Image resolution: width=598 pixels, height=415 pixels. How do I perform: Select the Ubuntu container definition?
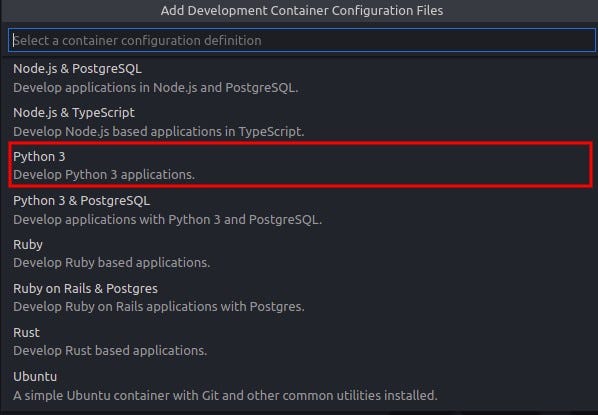[299, 386]
